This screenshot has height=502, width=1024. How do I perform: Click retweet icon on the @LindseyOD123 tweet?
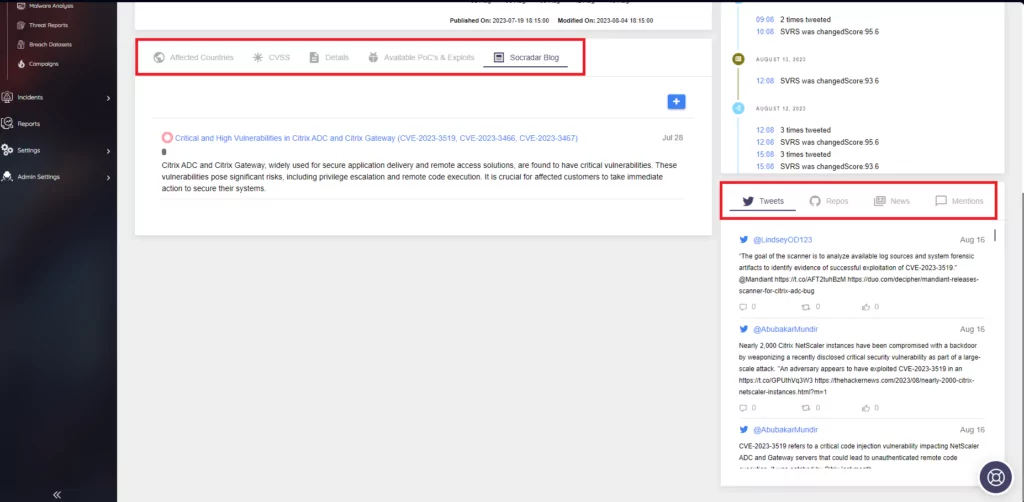[x=805, y=307]
